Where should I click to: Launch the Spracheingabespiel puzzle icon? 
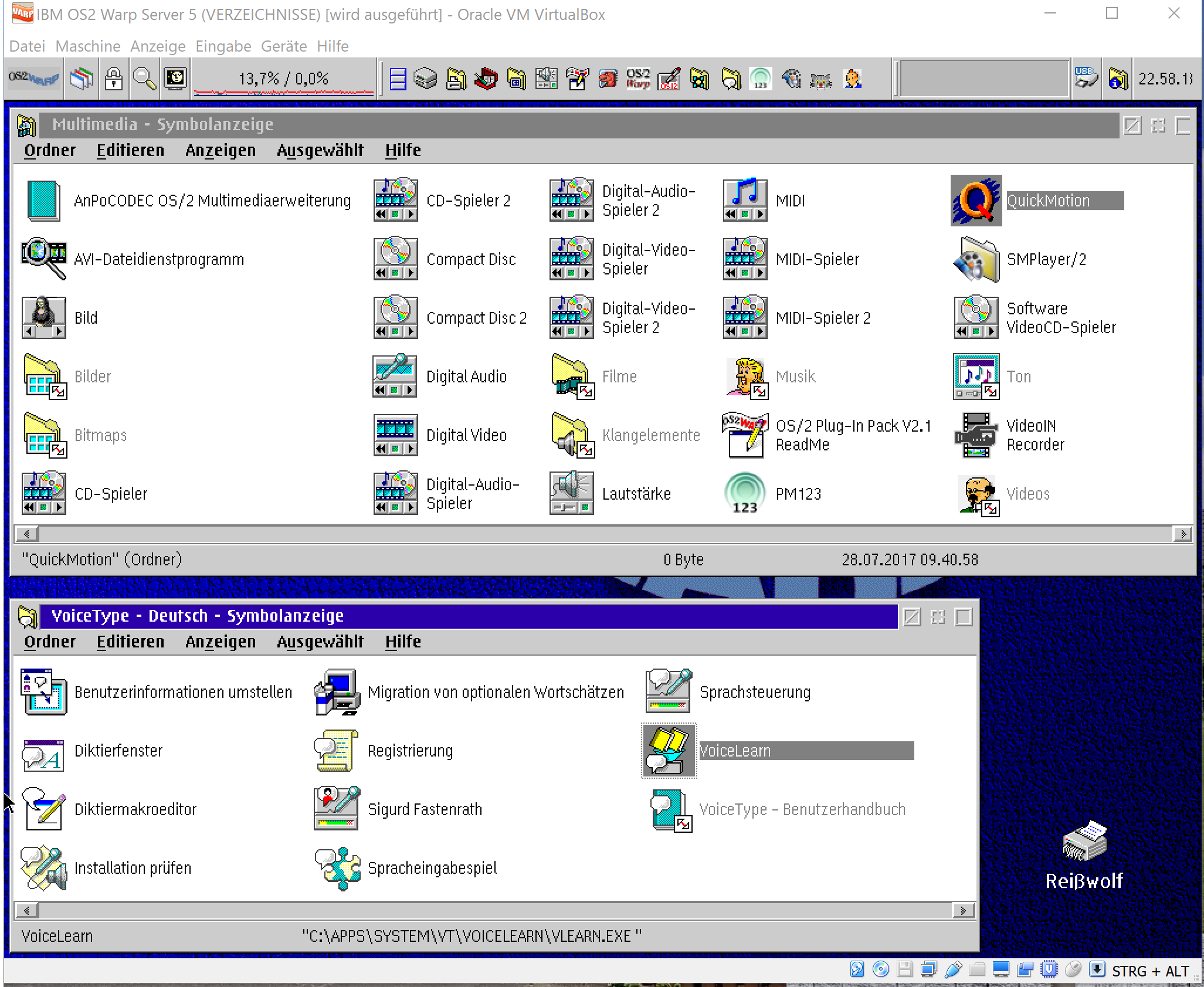337,868
